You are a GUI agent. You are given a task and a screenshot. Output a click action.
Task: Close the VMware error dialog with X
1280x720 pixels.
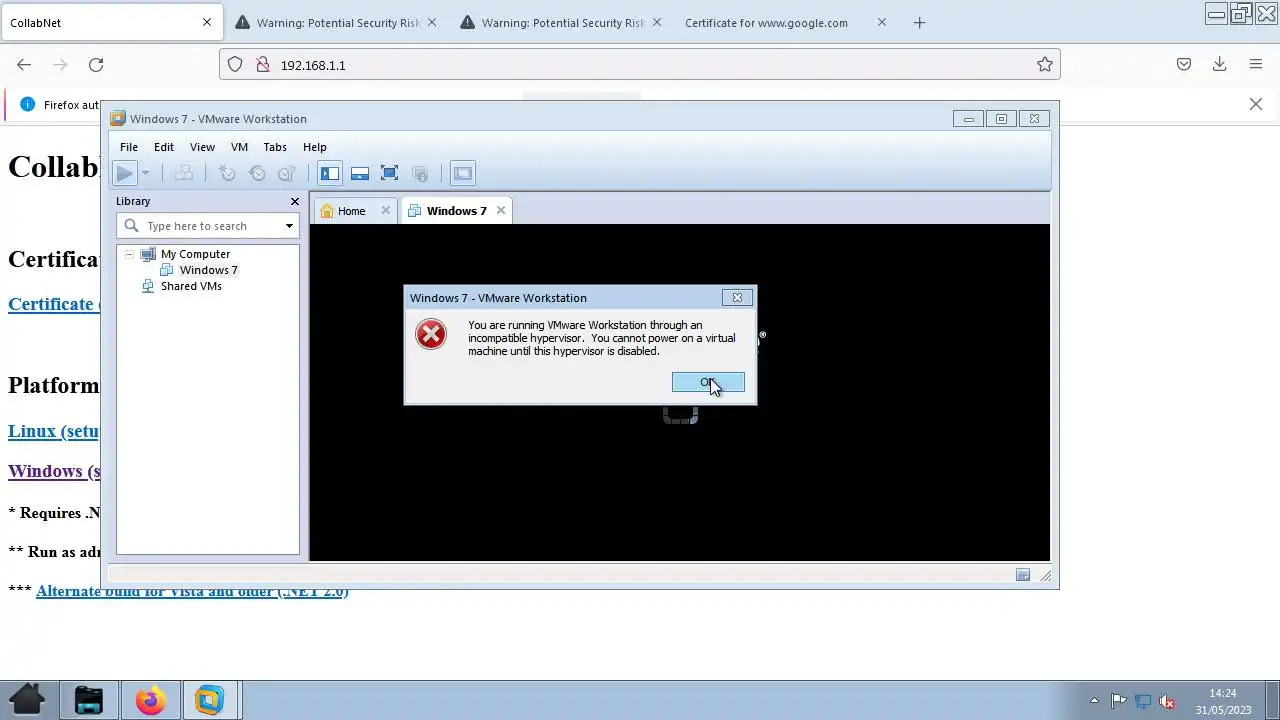[x=737, y=298]
